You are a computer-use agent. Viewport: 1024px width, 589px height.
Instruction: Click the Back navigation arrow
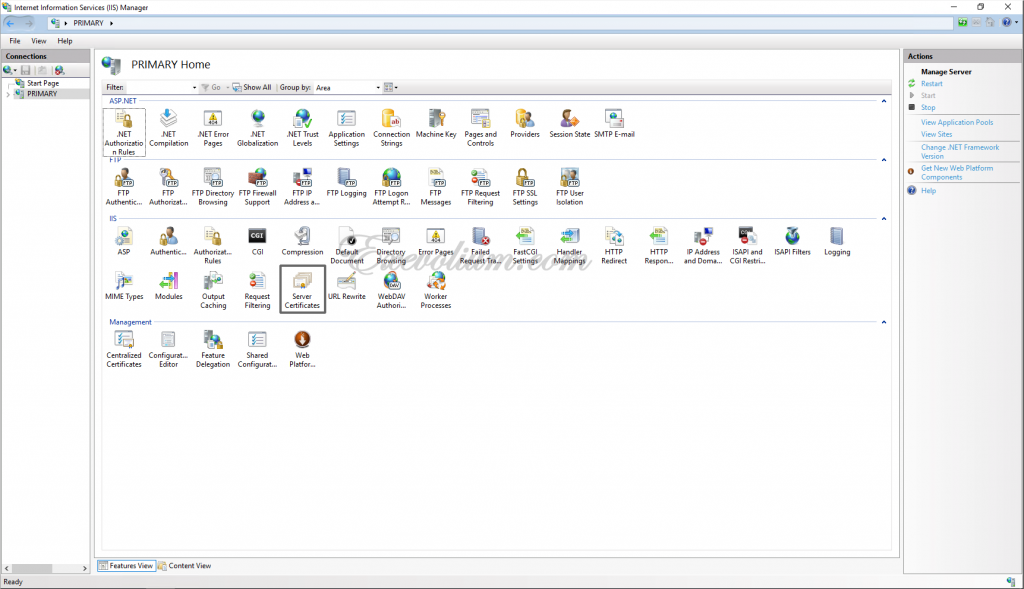[x=11, y=23]
